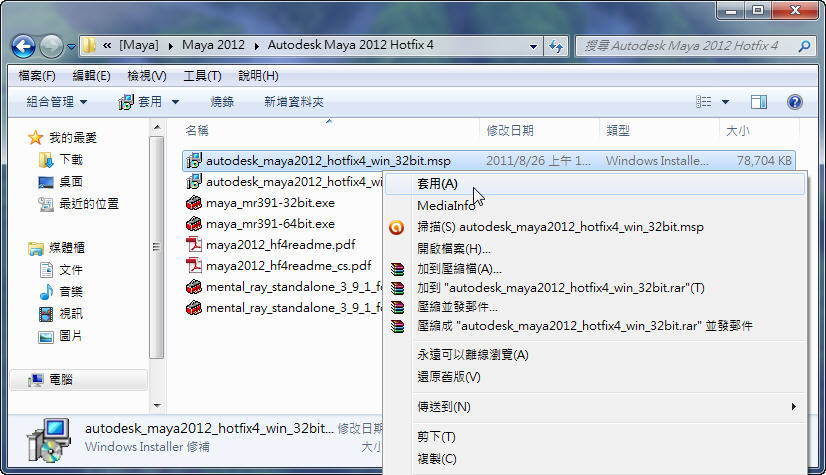
Task: Click the large installer icon in details pane
Action: coord(49,440)
